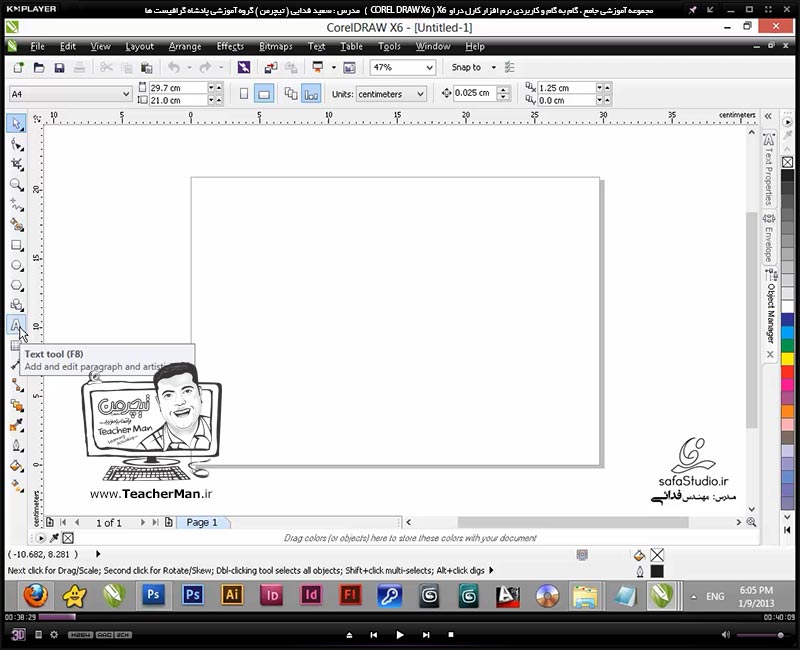Screen dimensions: 800x650
Task: Expand status bar hints arrow
Action: [x=491, y=570]
